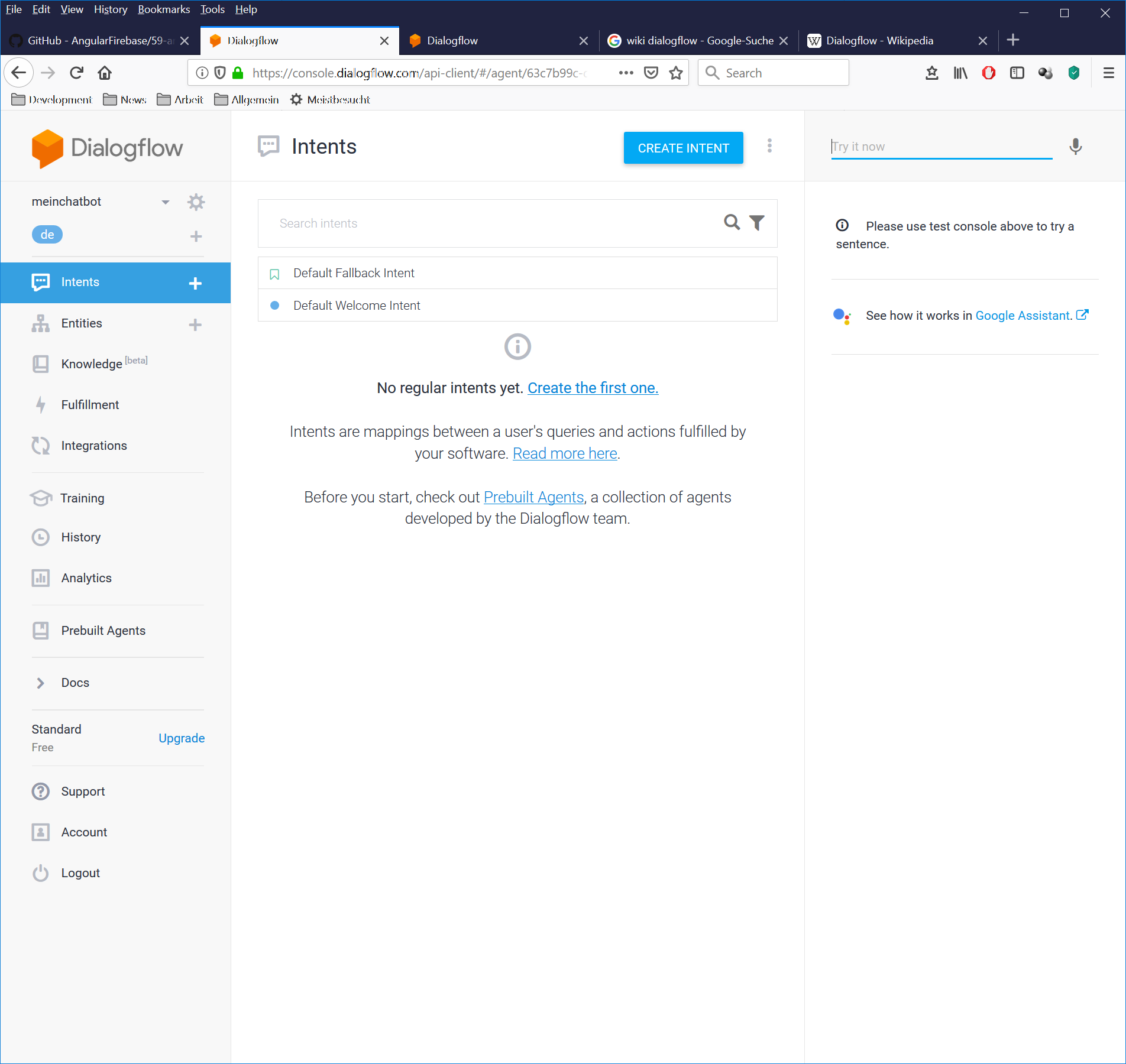This screenshot has height=1064, width=1126.
Task: Open Intents in the sidebar
Action: click(80, 282)
